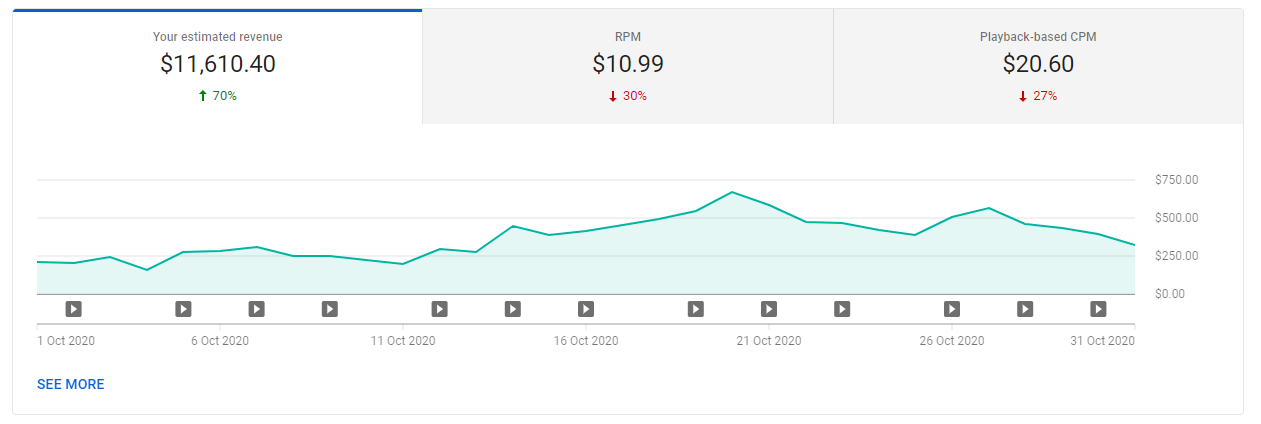Open video marker above the 21 Oct 2020 label
The height and width of the screenshot is (424, 1261).
[769, 309]
